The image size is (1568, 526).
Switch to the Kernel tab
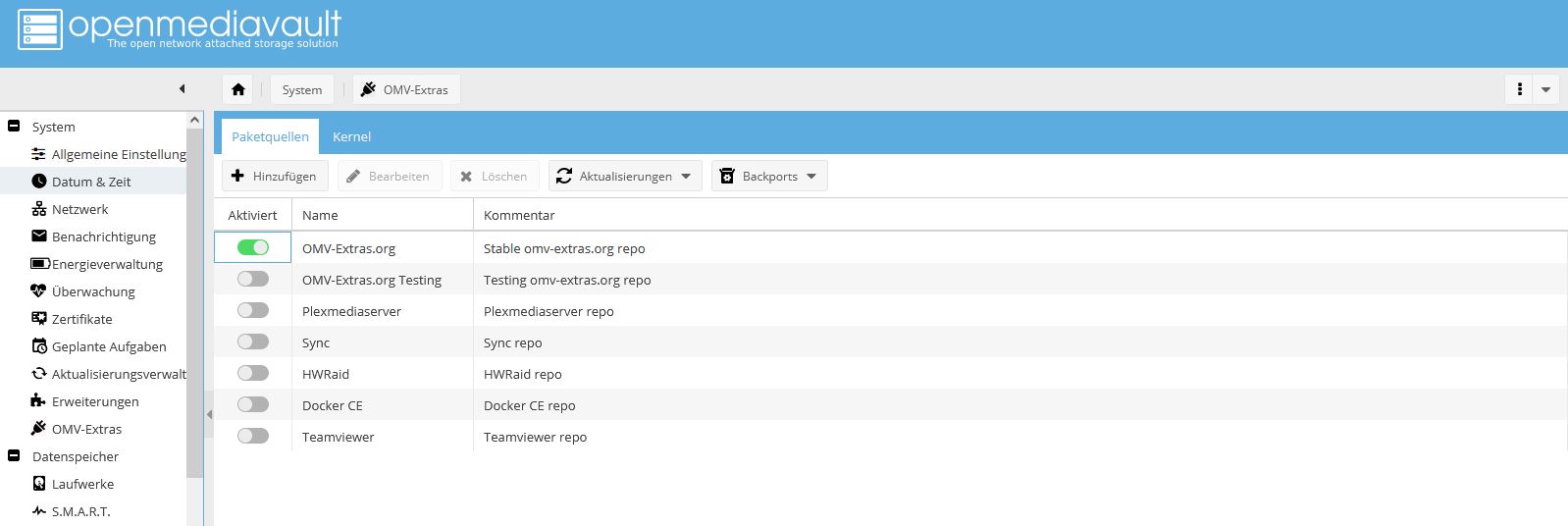point(351,136)
